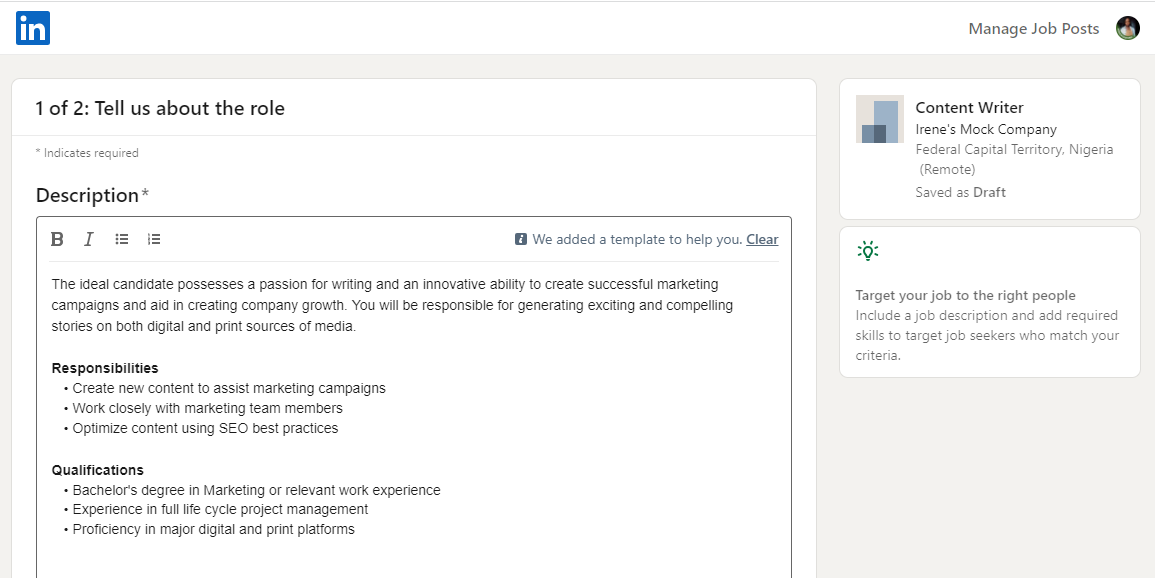Apply bulleted list formatting
Viewport: 1155px width, 578px height.
[121, 239]
